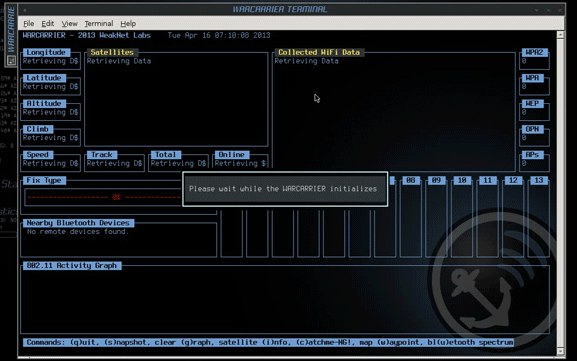Screen dimensions: 577x361
Task: Click channel 11 label
Action: pyautogui.click(x=487, y=180)
